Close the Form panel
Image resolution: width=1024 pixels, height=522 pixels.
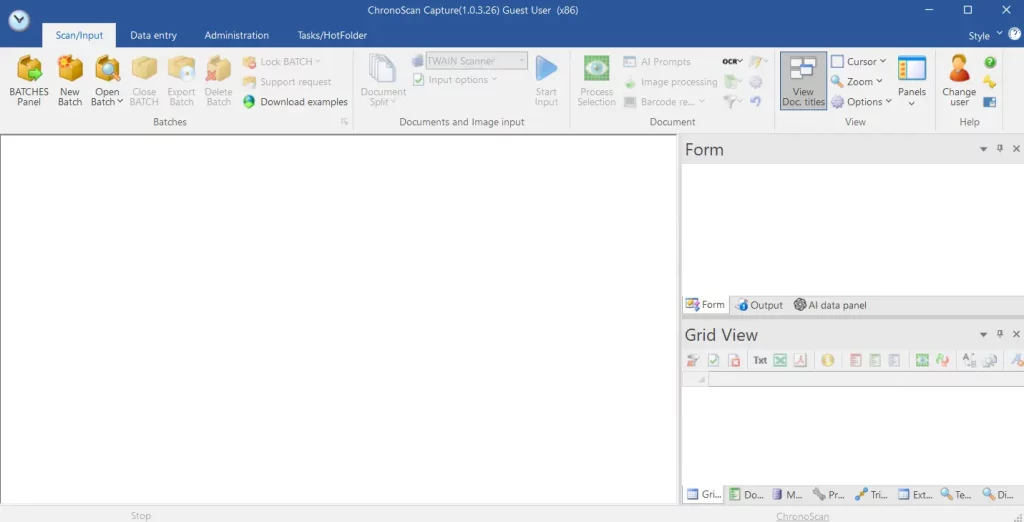tap(1016, 149)
